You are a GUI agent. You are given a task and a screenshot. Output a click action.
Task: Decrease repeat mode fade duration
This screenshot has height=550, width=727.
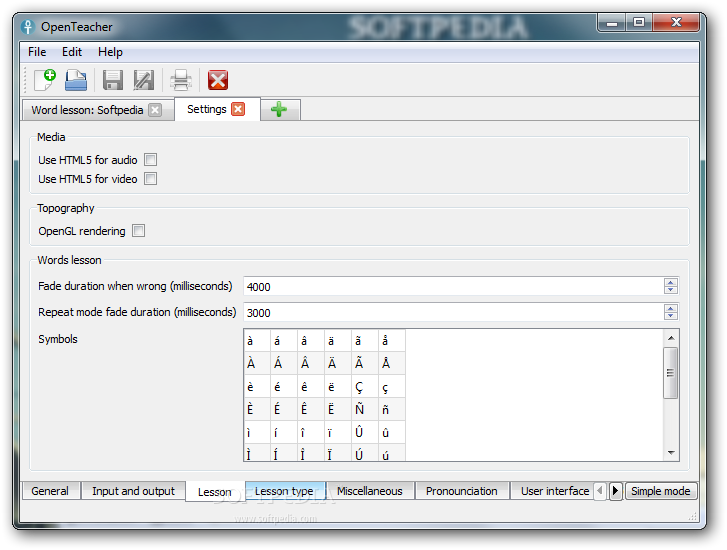[670, 316]
